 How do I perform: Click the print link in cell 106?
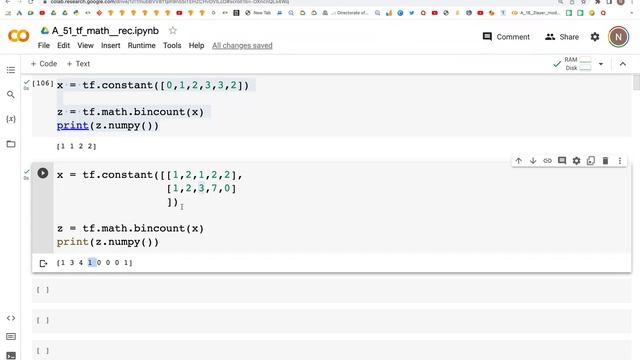point(73,125)
